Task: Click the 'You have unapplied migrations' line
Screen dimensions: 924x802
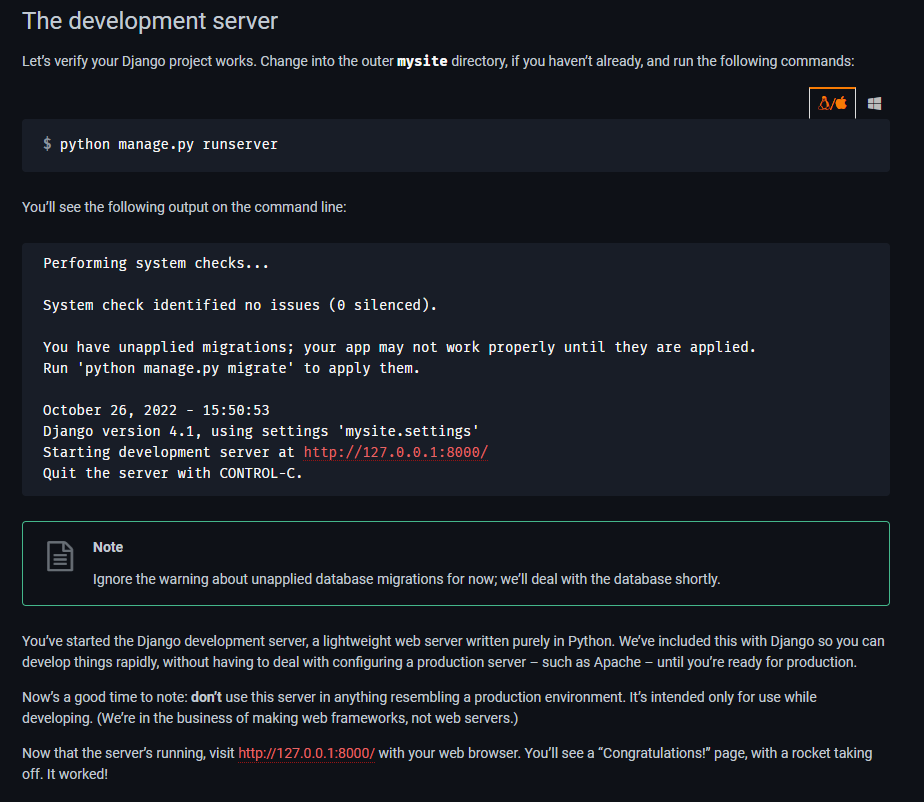Action: click(x=399, y=347)
